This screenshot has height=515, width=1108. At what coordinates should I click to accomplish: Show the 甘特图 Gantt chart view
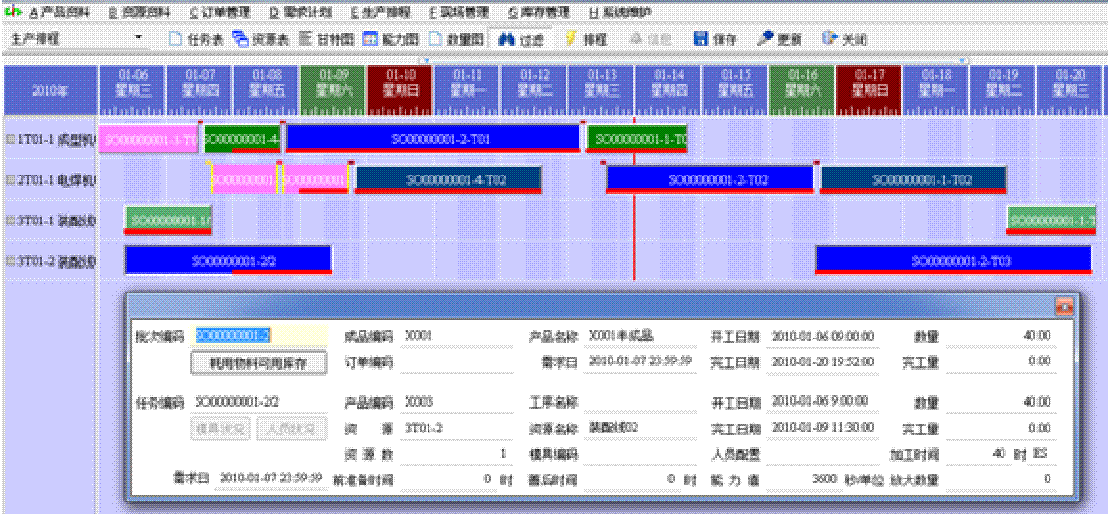[x=326, y=40]
